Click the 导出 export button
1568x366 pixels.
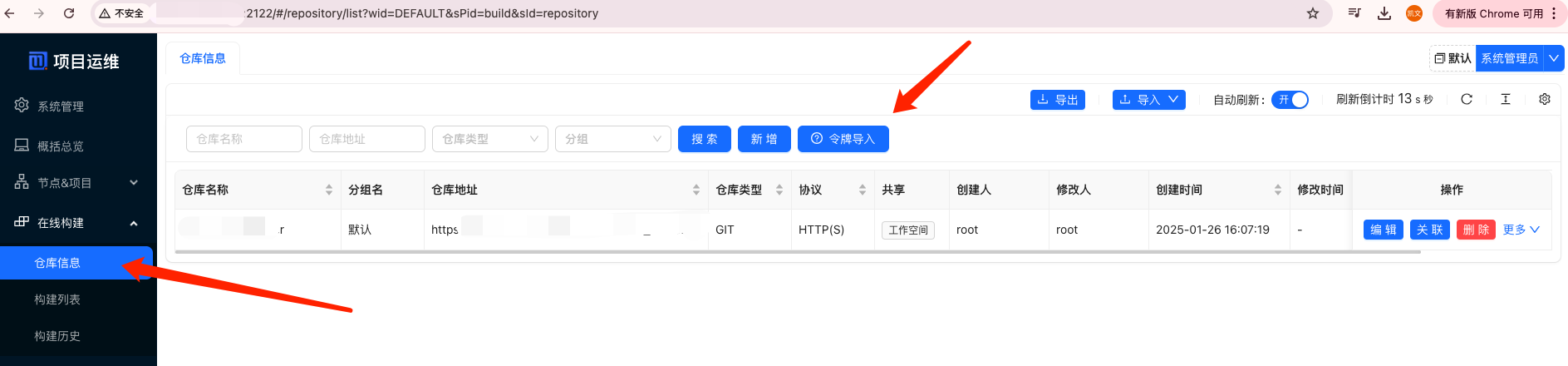(x=1058, y=100)
